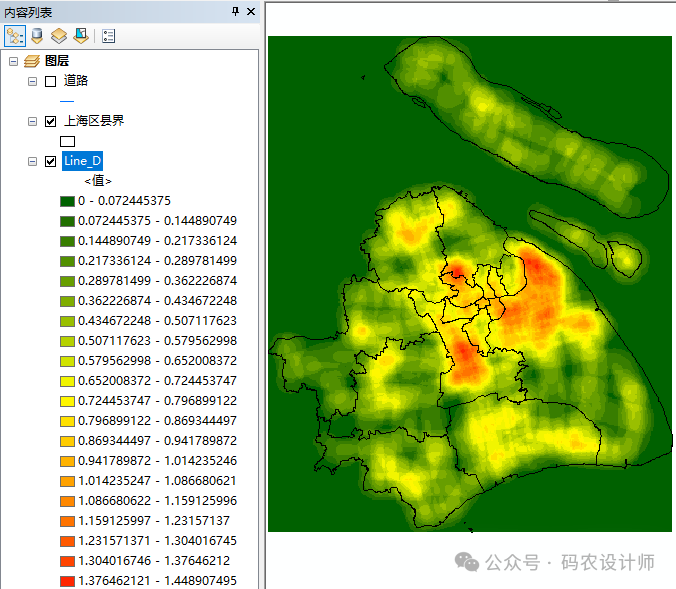
Task: Click the 上海区县界 polygon symbol box
Action: point(68,141)
